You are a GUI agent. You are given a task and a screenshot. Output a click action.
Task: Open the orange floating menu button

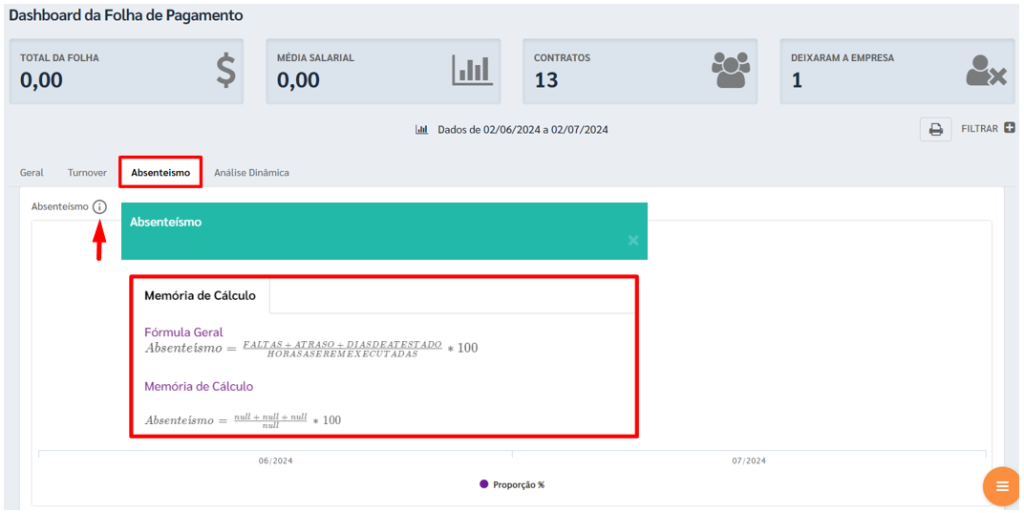click(x=1001, y=486)
